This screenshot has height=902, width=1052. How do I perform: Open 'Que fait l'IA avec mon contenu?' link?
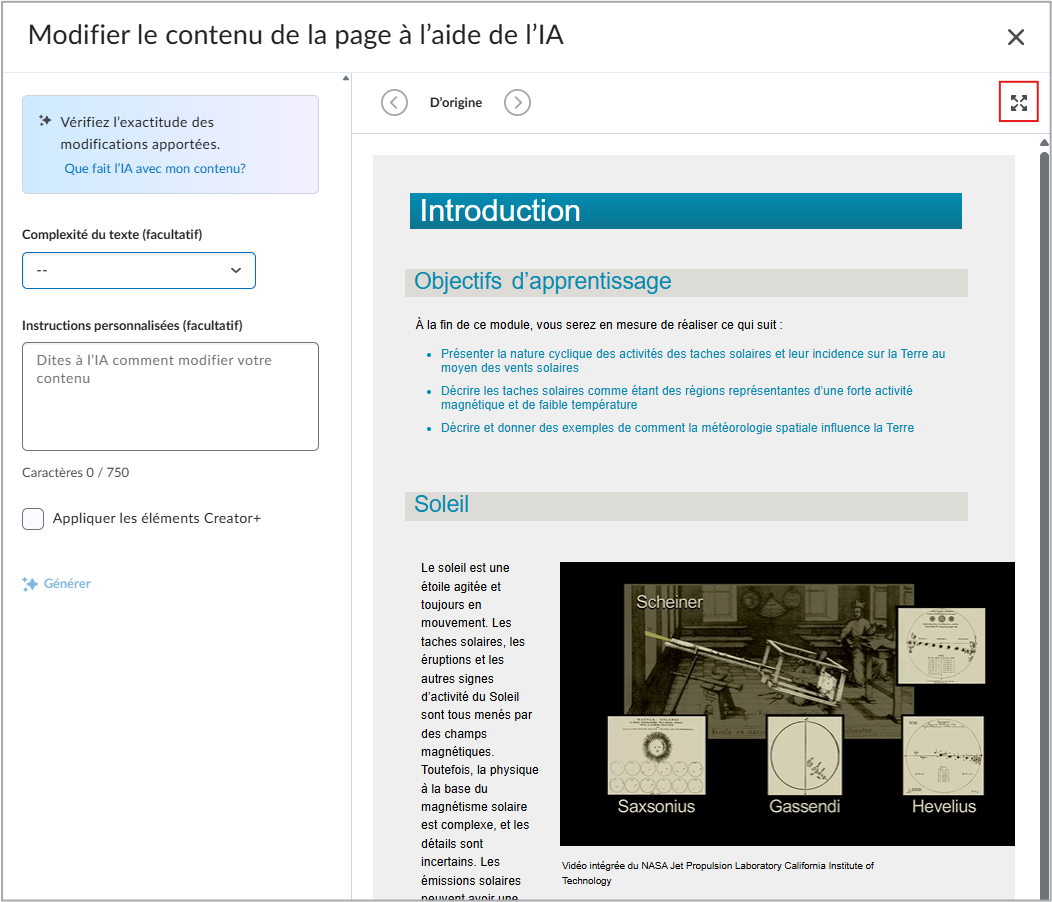point(155,168)
